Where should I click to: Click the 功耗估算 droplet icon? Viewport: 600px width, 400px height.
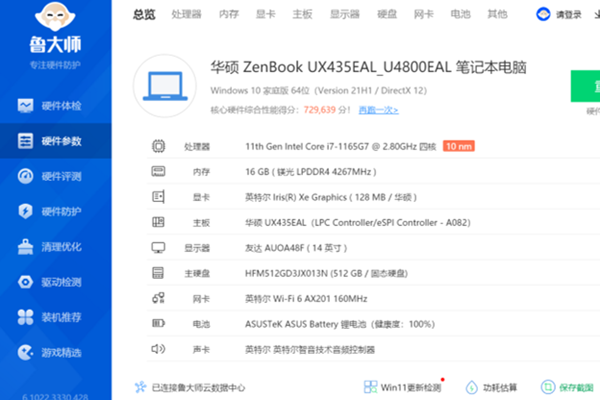(471, 387)
